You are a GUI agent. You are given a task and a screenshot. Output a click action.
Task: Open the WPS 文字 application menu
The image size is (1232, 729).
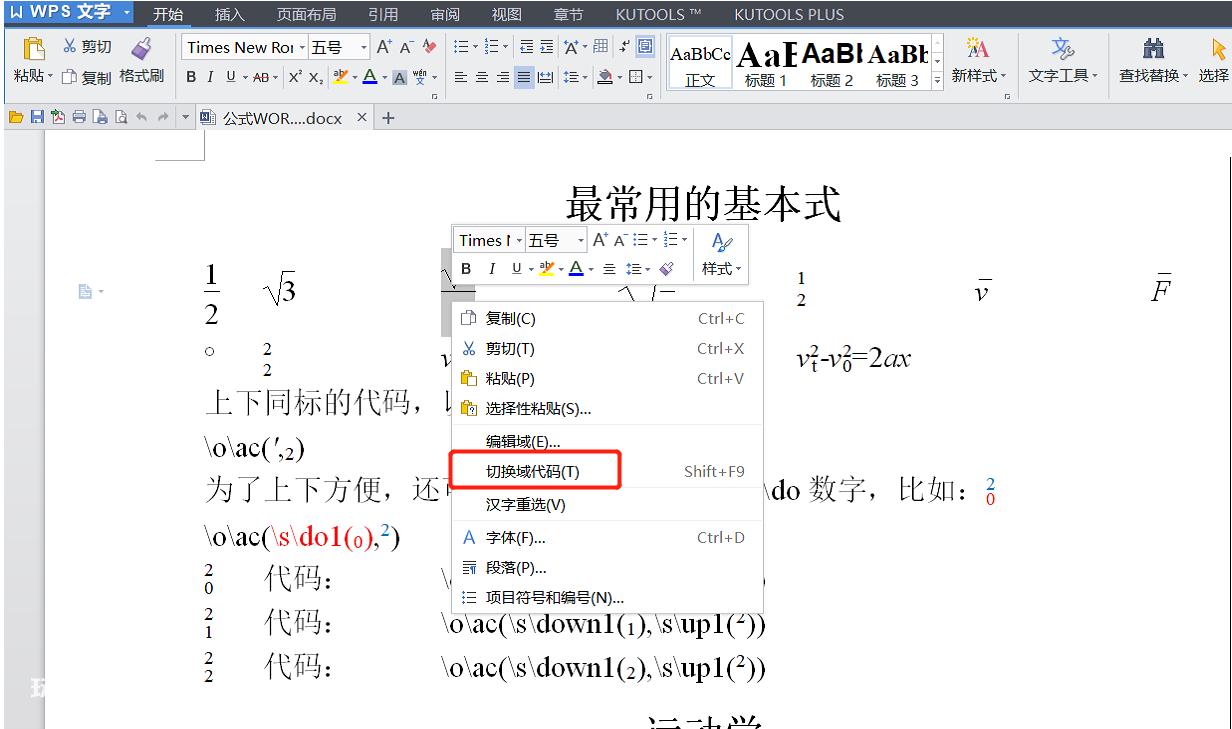click(x=71, y=13)
